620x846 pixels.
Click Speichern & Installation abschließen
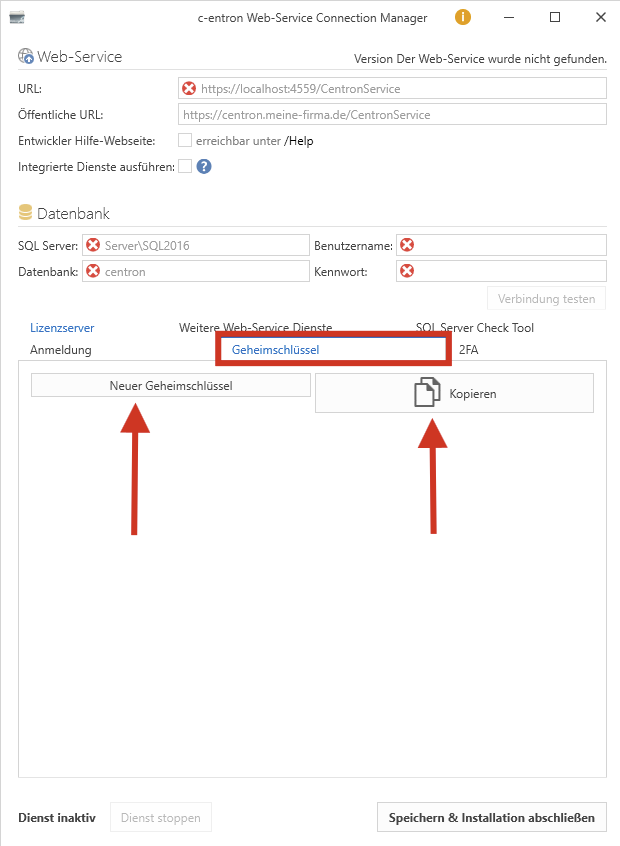pyautogui.click(x=491, y=817)
